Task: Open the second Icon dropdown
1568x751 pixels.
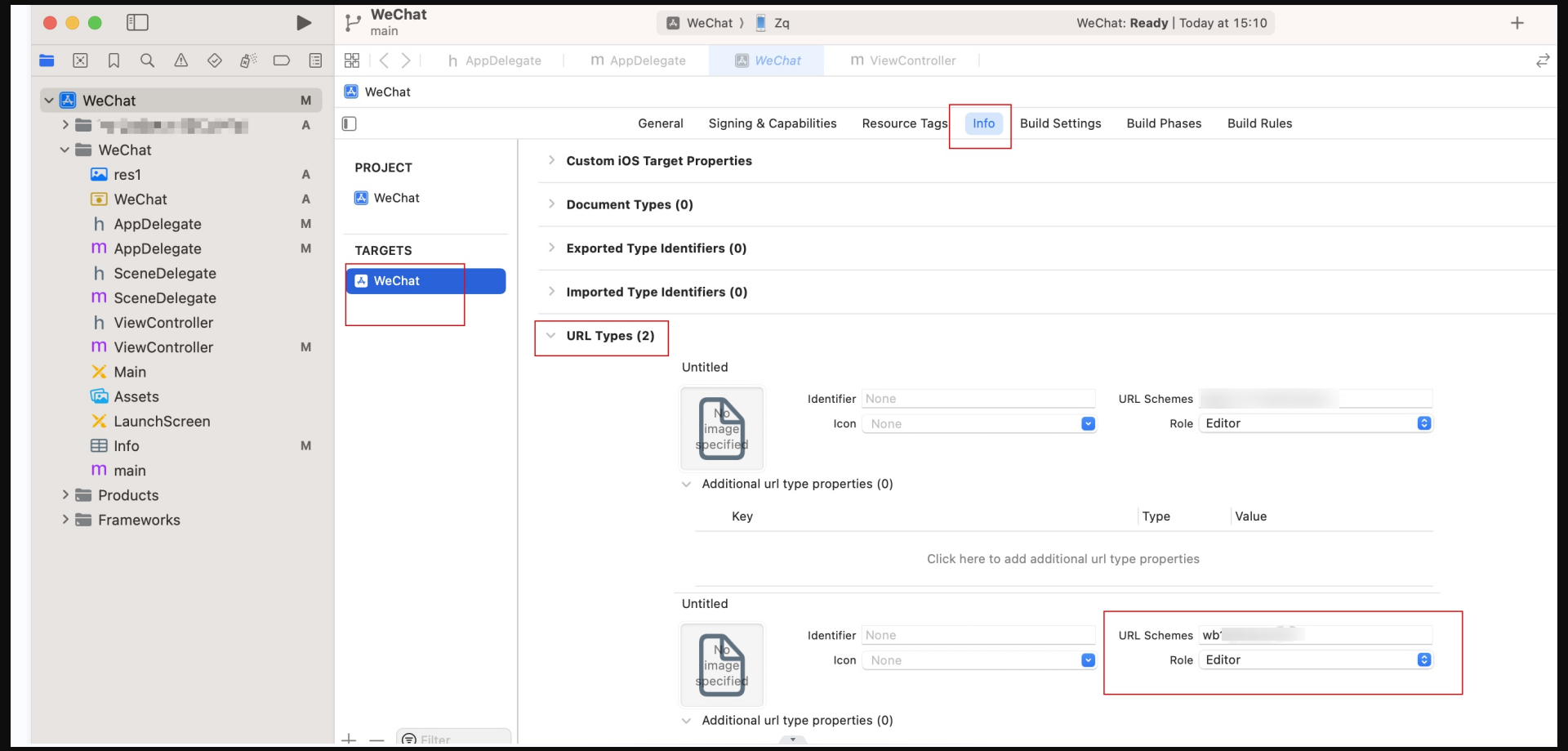Action: (979, 660)
